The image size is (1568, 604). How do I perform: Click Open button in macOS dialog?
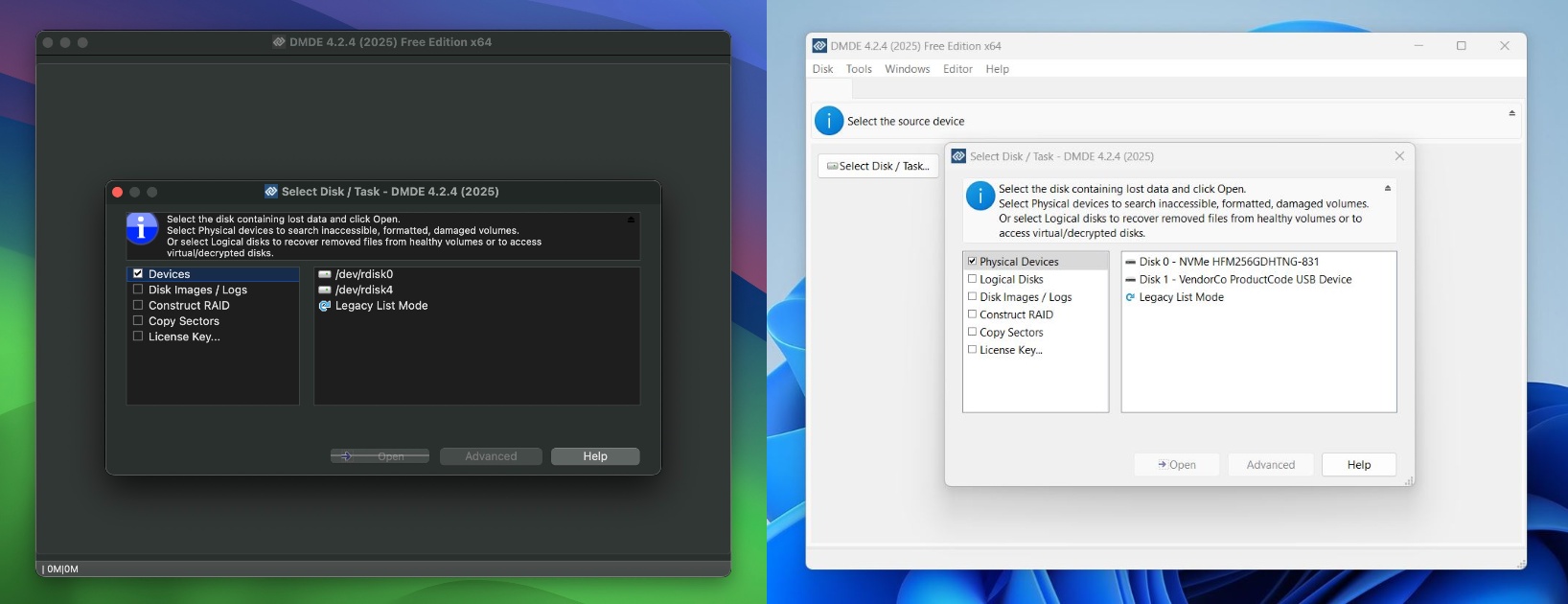(380, 456)
